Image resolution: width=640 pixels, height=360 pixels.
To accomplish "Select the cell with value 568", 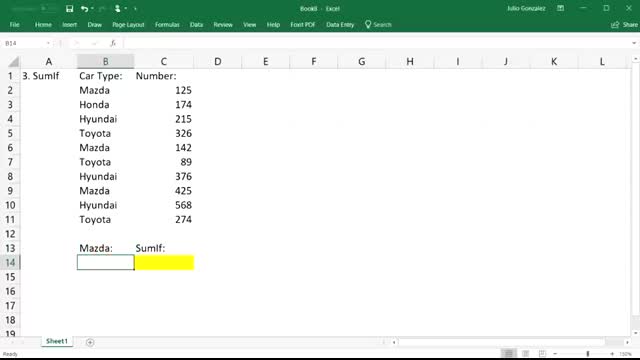I will 164,205.
